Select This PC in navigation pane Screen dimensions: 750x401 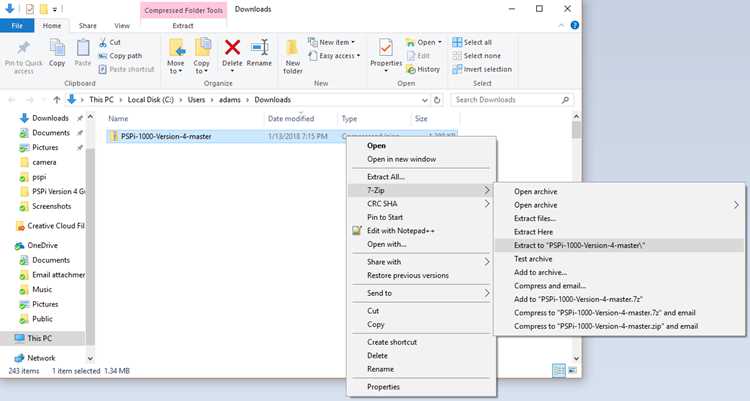pyautogui.click(x=40, y=338)
